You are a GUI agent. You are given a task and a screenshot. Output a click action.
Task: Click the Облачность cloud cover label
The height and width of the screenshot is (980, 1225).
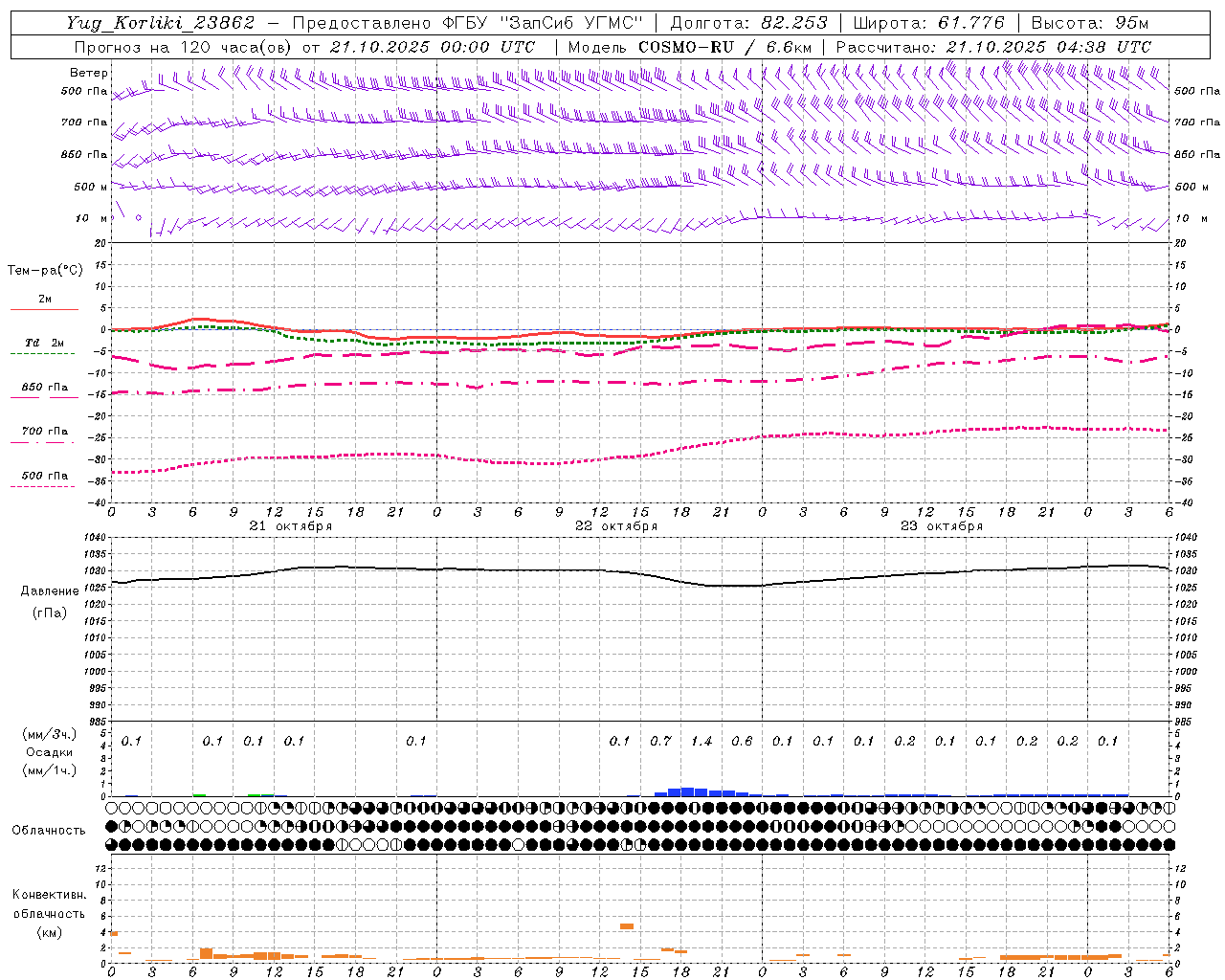tap(49, 831)
